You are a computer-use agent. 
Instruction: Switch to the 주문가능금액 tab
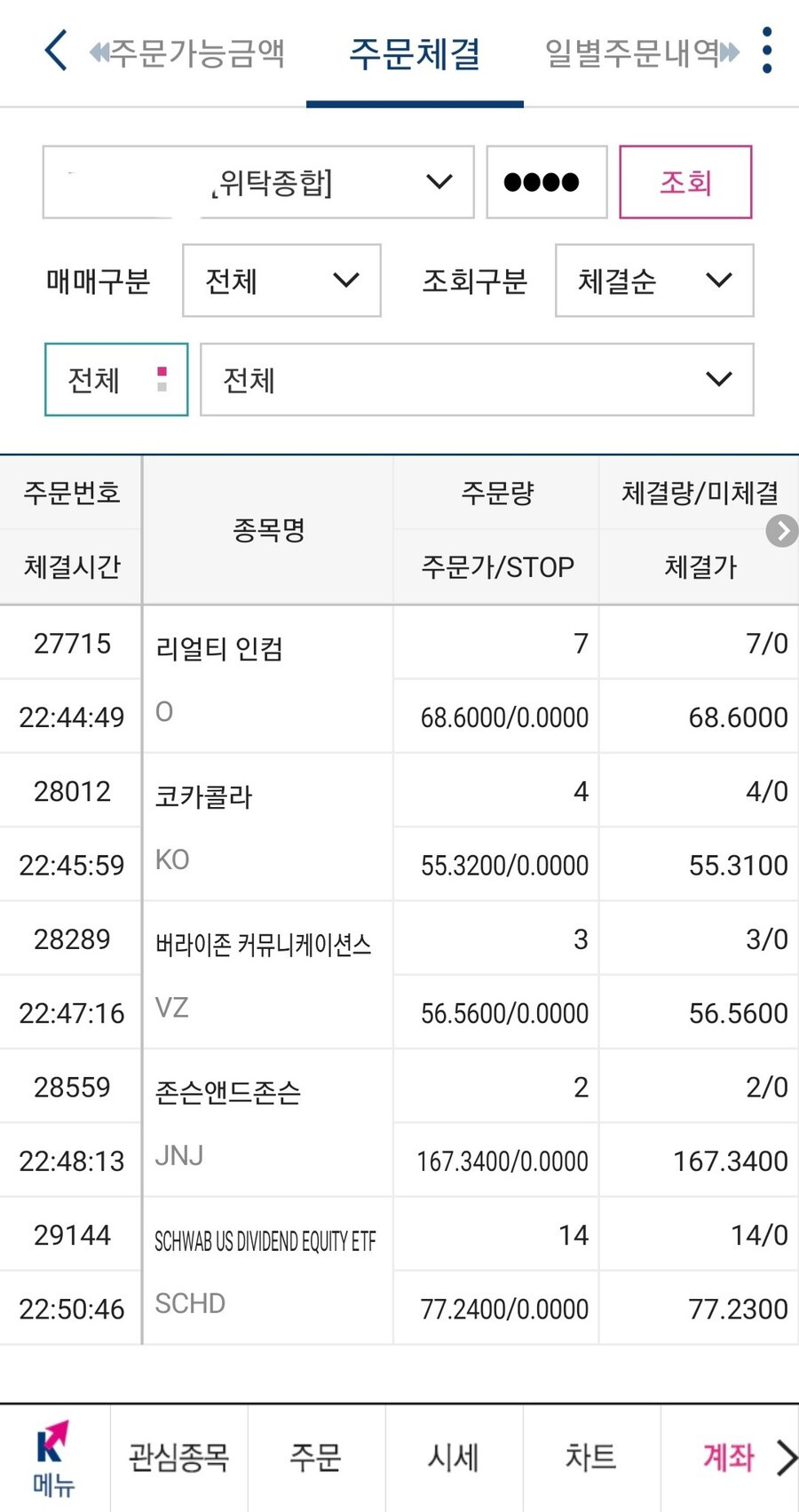coord(196,53)
